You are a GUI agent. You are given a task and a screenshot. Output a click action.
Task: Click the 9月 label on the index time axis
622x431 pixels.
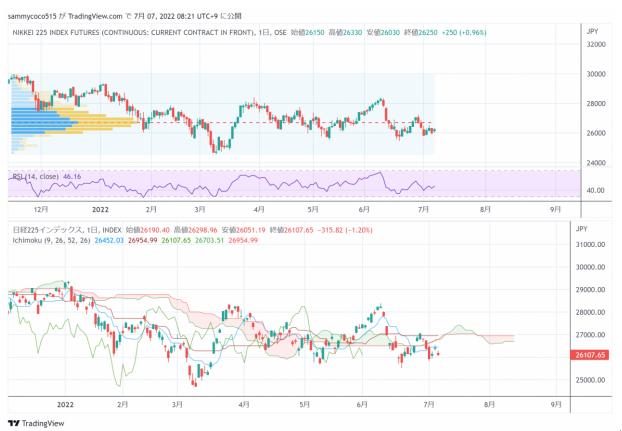pyautogui.click(x=556, y=404)
